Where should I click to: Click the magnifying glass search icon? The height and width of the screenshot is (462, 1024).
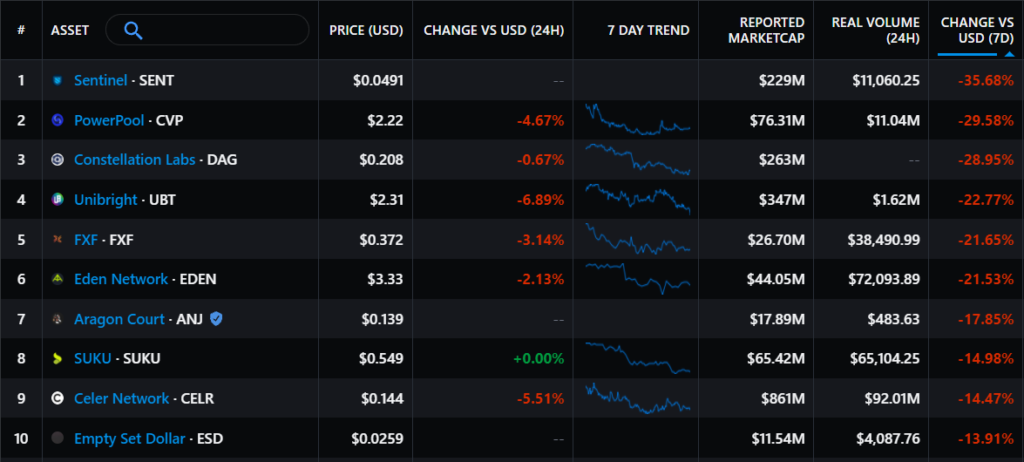pos(133,30)
